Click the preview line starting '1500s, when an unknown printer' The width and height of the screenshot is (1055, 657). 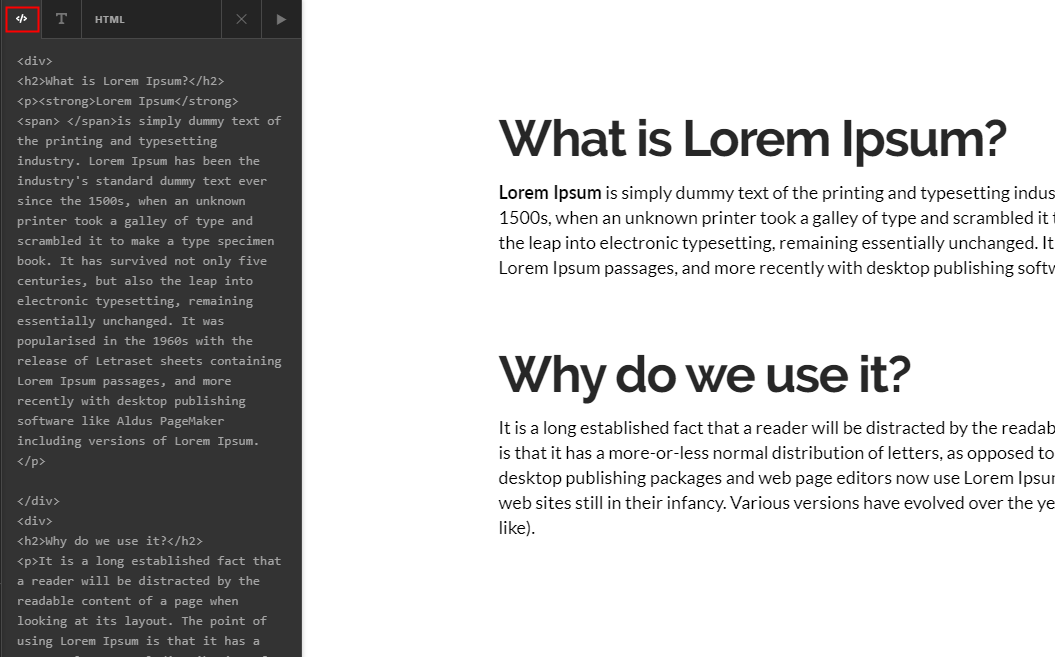776,217
